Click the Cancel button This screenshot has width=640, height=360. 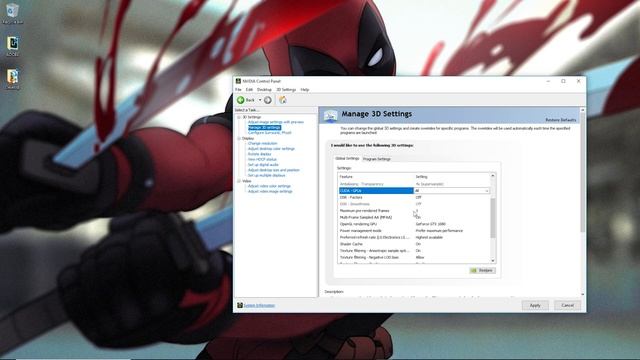coord(567,305)
